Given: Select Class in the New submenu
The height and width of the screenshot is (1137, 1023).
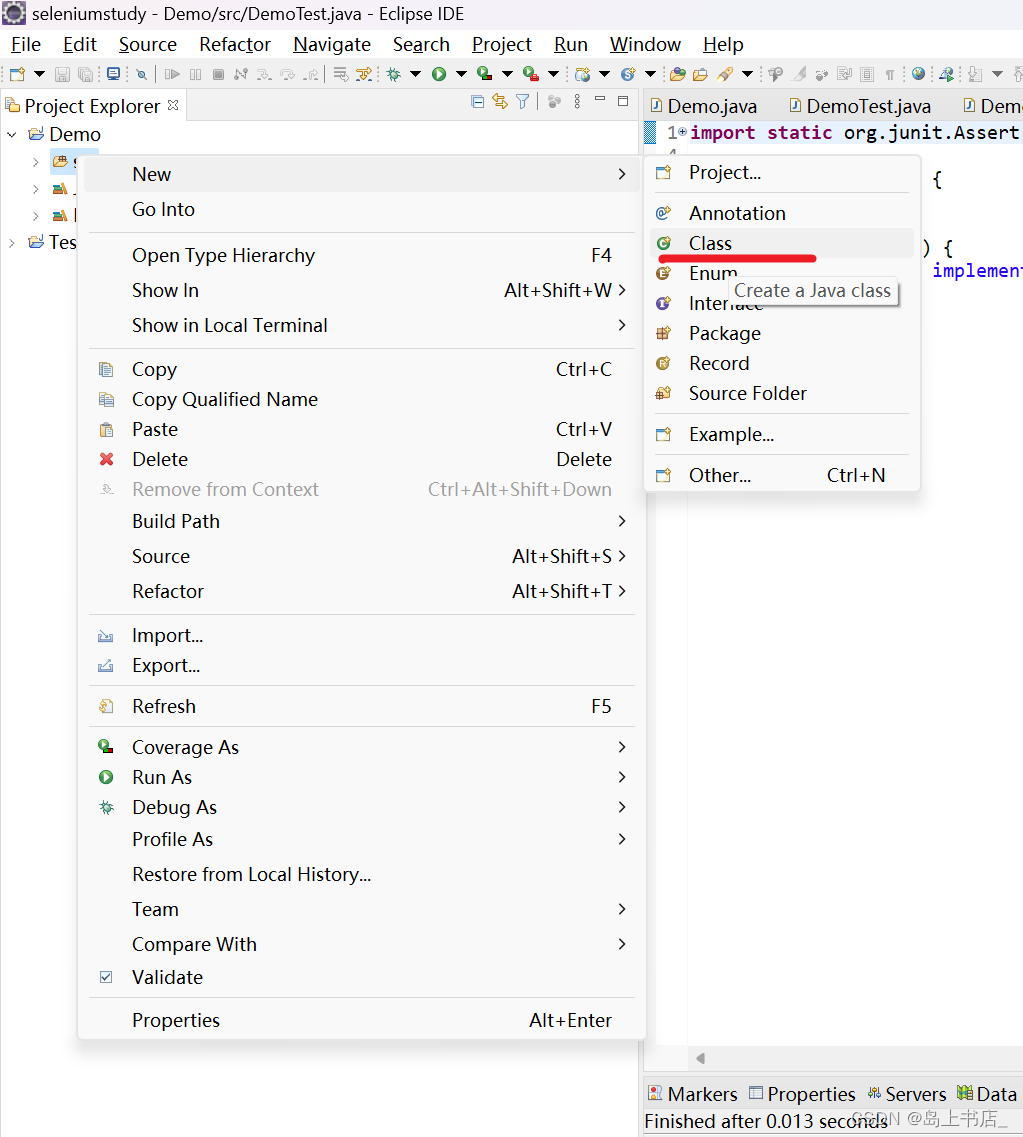Looking at the screenshot, I should (x=782, y=243).
